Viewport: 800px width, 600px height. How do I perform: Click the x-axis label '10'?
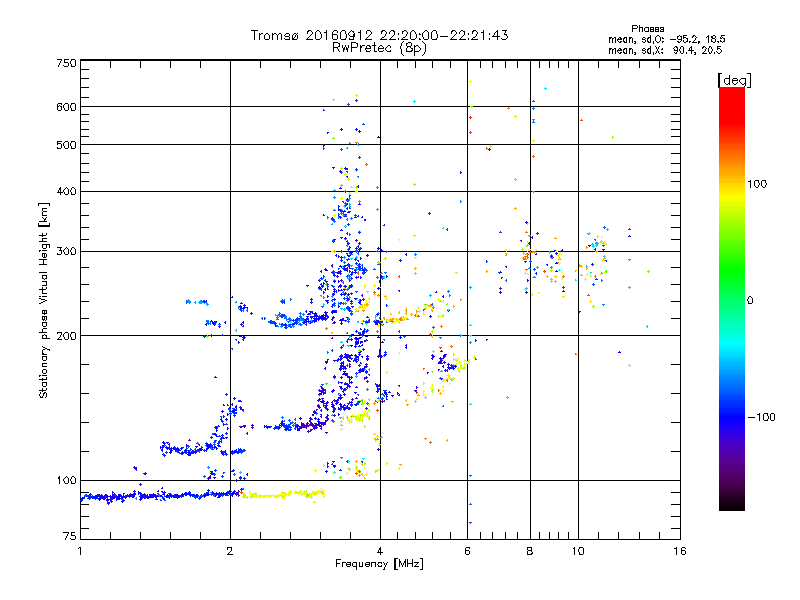tap(578, 551)
